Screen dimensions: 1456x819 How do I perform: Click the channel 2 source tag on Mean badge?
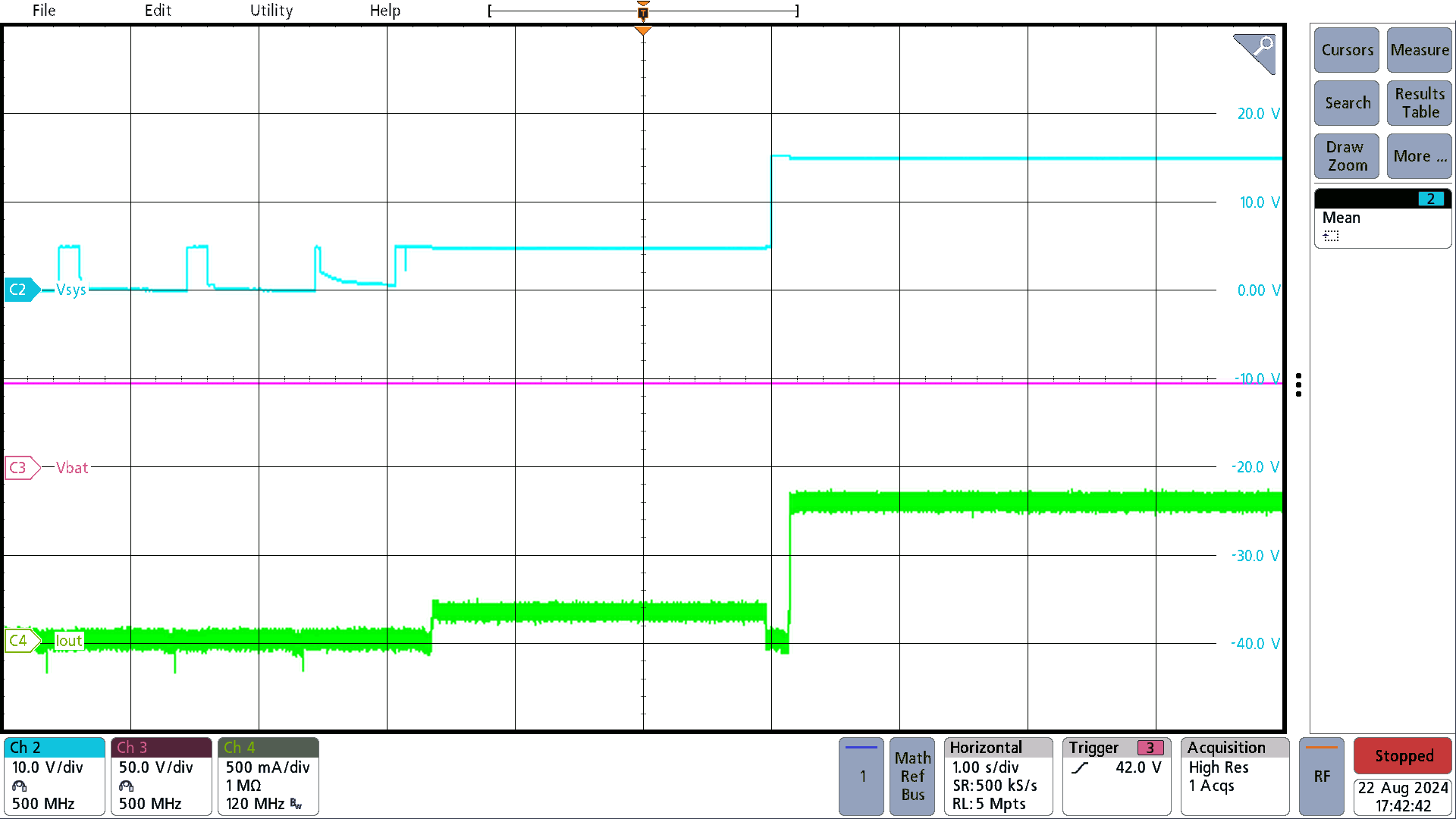1431,199
